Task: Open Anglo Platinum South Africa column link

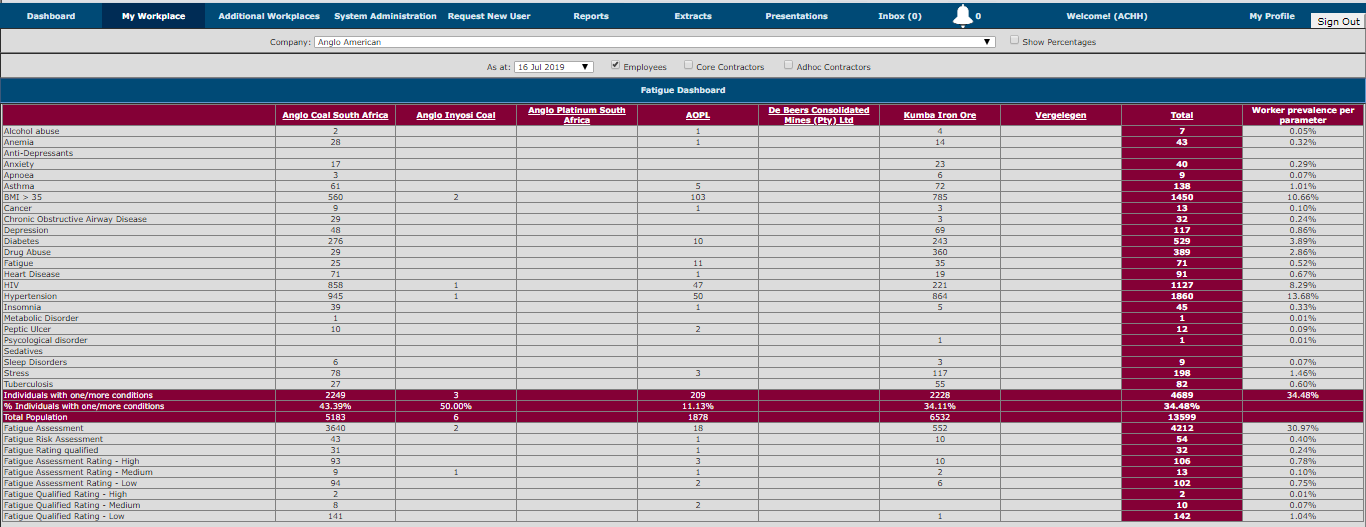Action: click(x=577, y=115)
